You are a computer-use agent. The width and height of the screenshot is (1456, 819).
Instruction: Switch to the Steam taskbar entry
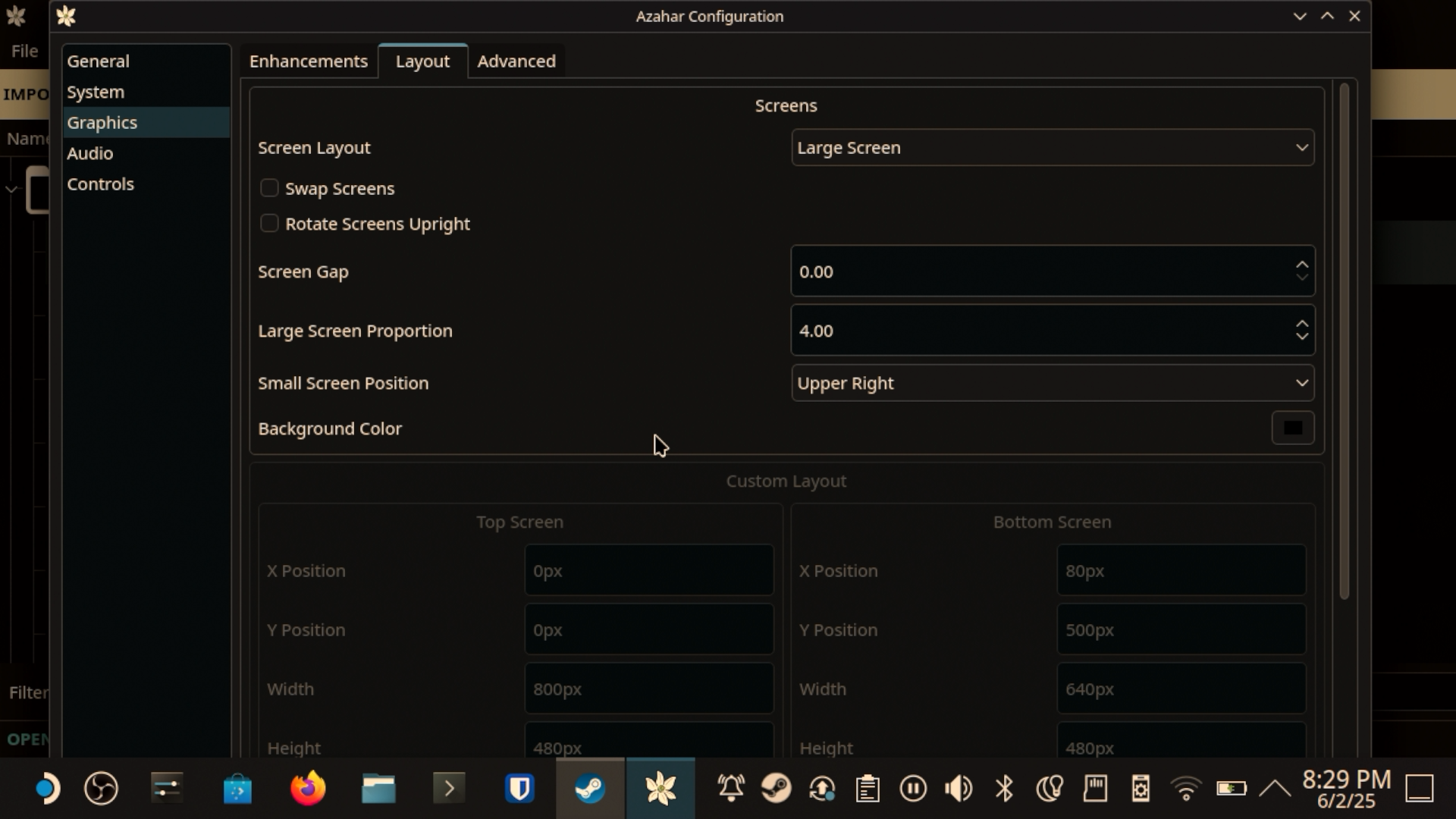coord(590,789)
